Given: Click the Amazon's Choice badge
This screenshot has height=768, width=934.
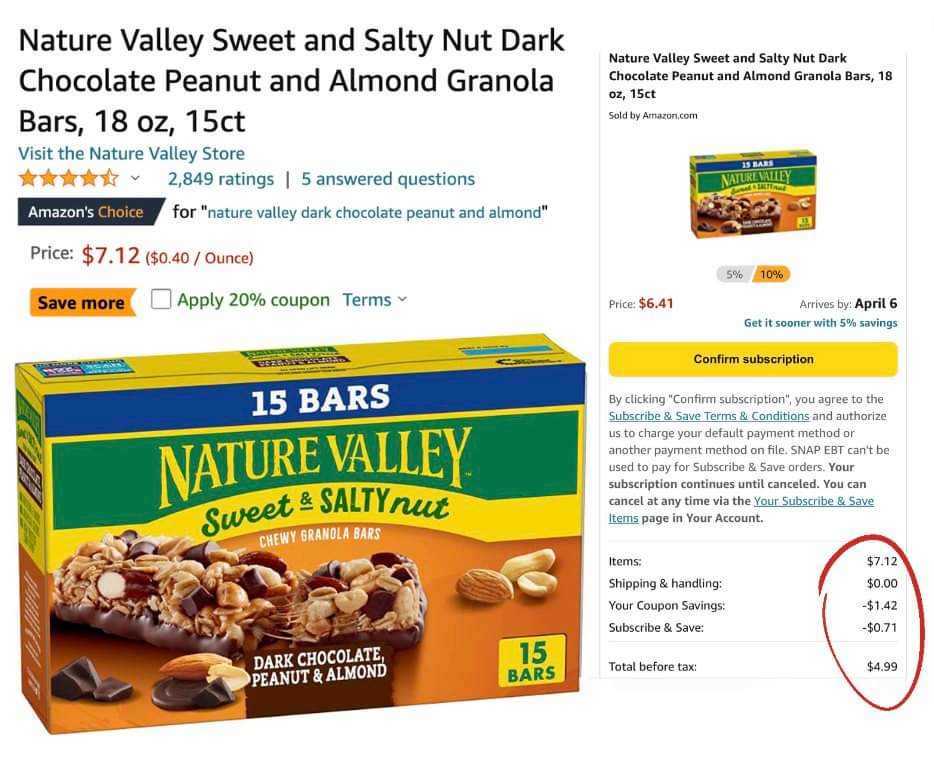Looking at the screenshot, I should [89, 212].
